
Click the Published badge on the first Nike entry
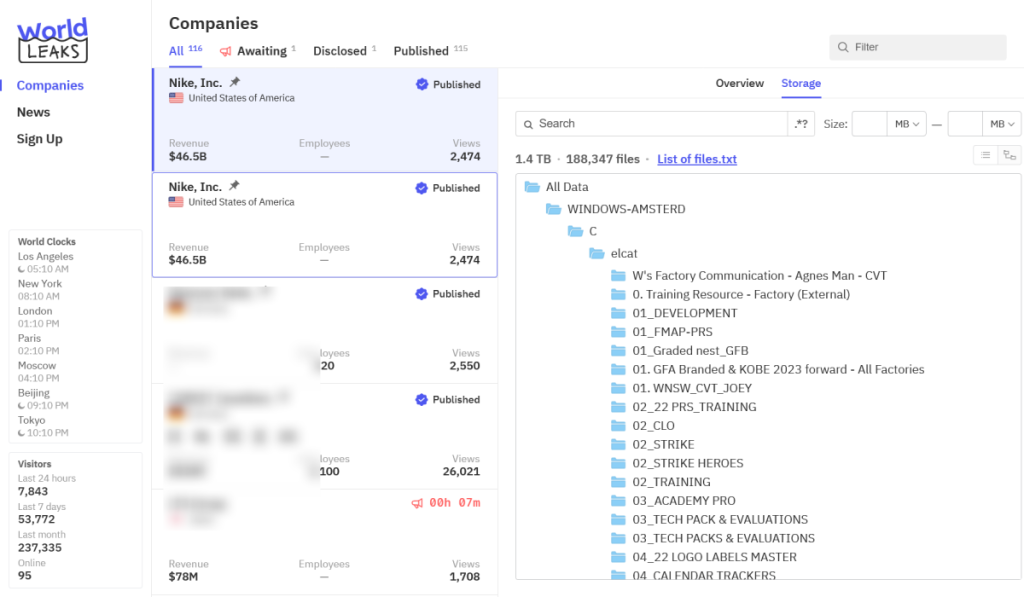pos(447,85)
